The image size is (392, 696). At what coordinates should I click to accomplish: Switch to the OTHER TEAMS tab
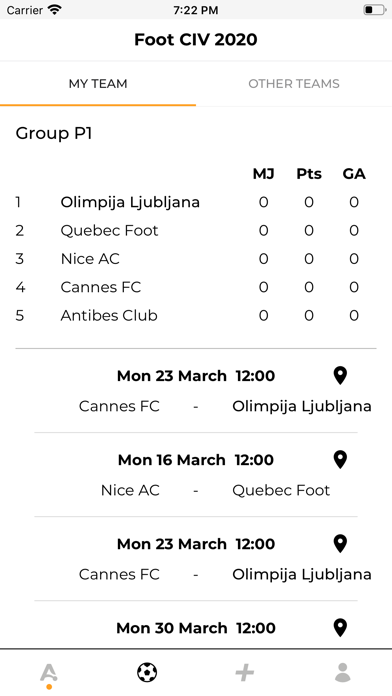(294, 83)
